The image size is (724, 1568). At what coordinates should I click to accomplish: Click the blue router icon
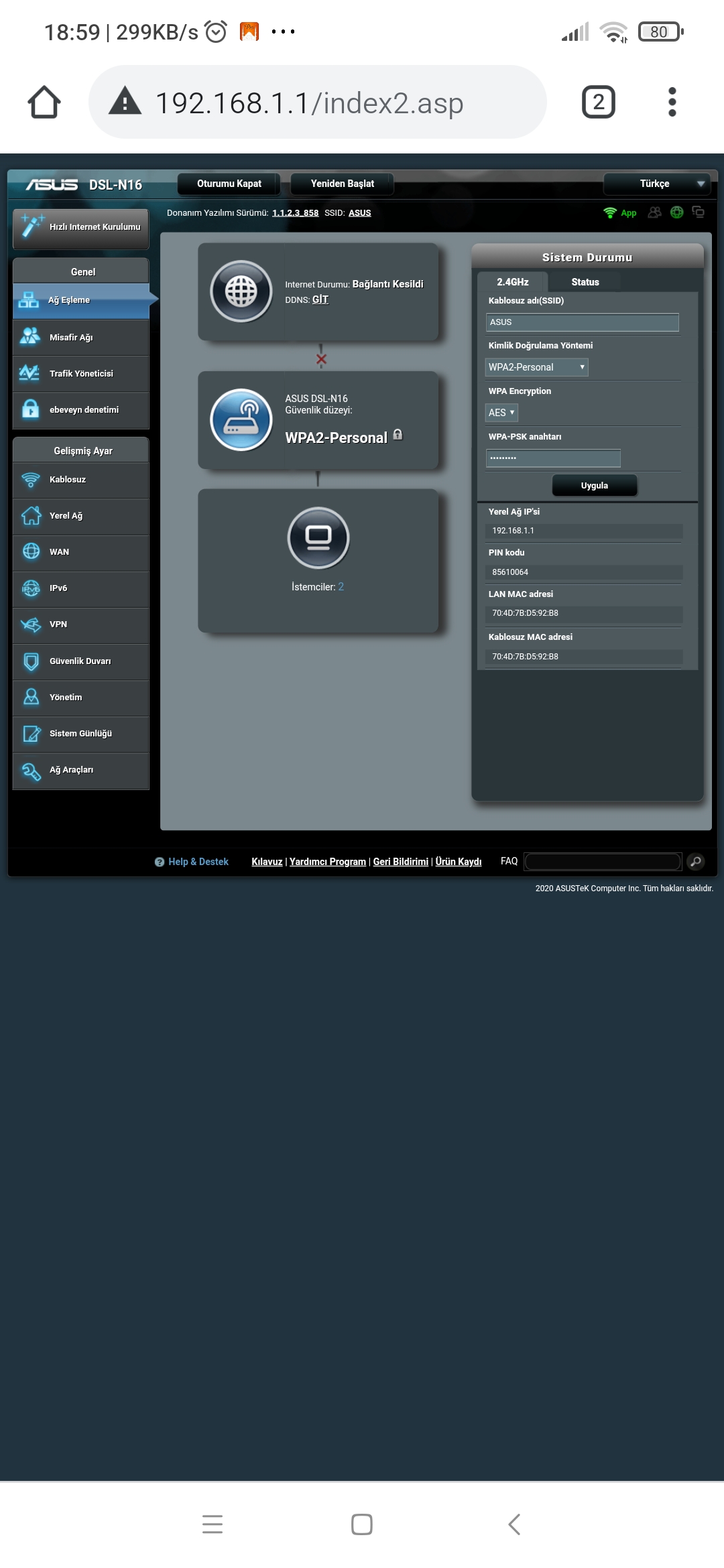pos(241,420)
